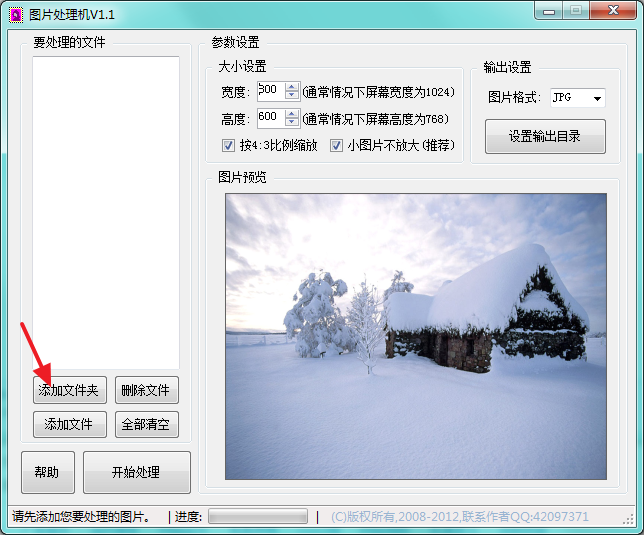
Task: Increase 宽度 with the up spinner arrow
Action: 292,87
